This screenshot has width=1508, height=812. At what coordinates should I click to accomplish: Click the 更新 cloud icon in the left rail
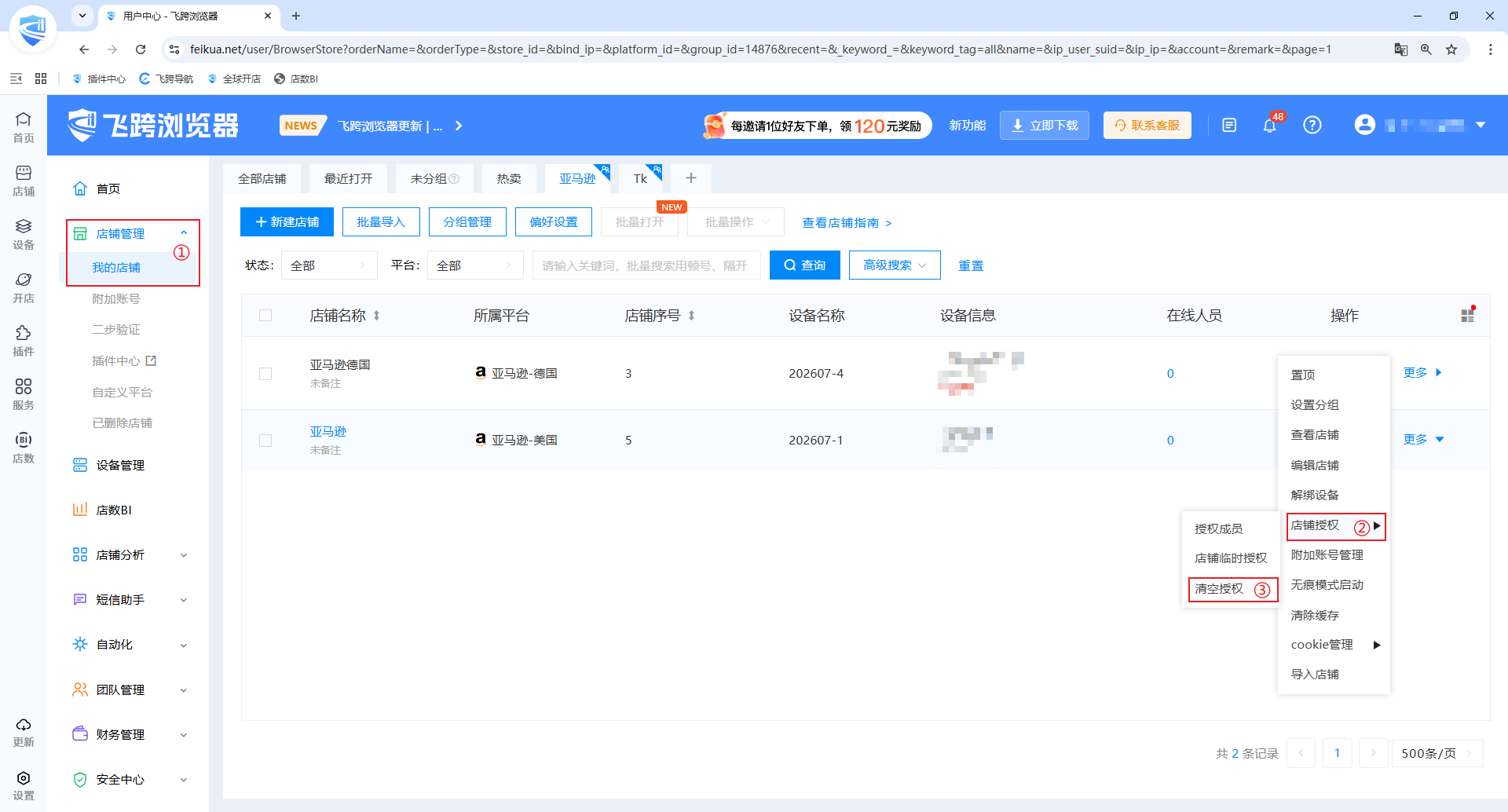[x=24, y=732]
